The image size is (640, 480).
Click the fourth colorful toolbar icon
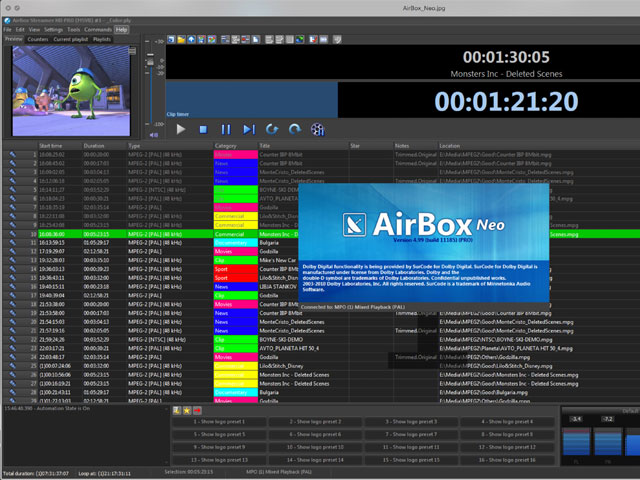pos(201,40)
